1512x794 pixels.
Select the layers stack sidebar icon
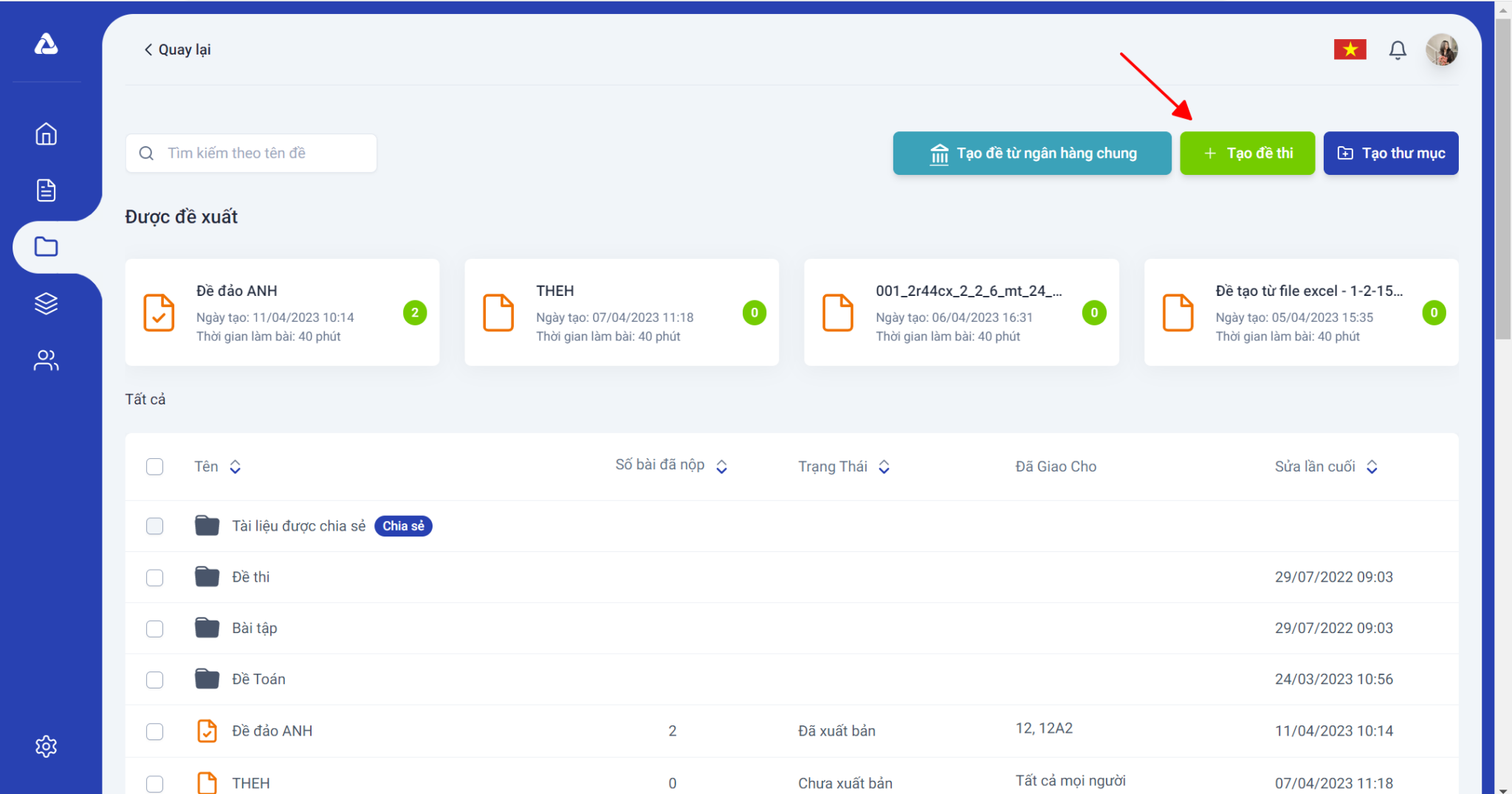46,303
